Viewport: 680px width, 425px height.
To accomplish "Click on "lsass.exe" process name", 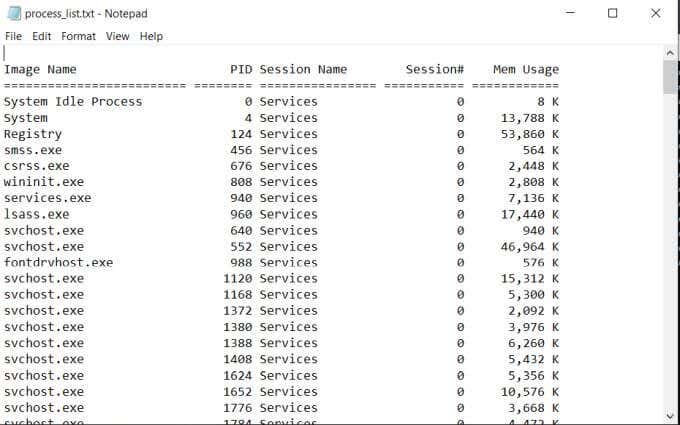I will tap(37, 214).
